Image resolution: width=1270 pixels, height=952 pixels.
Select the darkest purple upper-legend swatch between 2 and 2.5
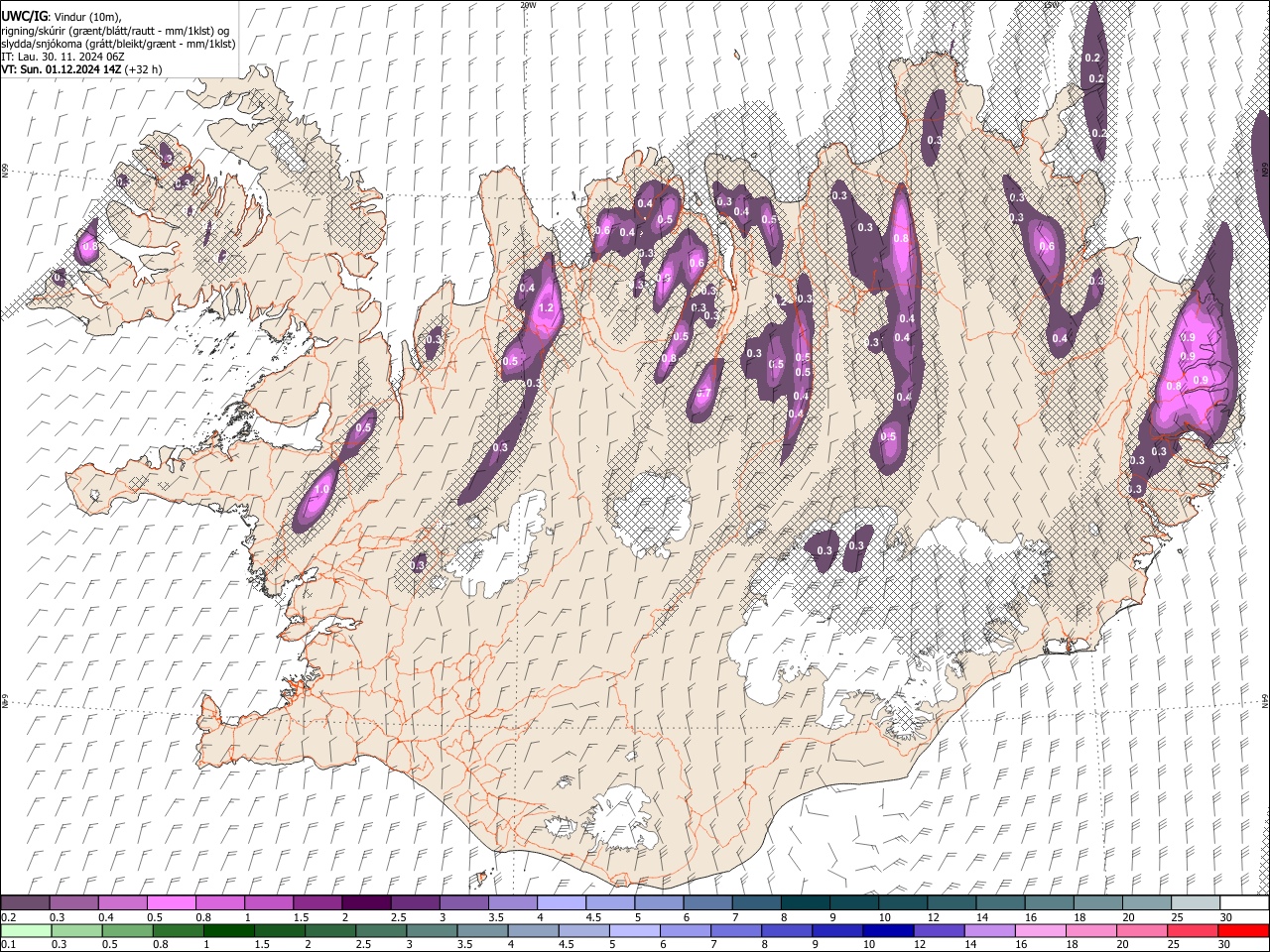(366, 902)
